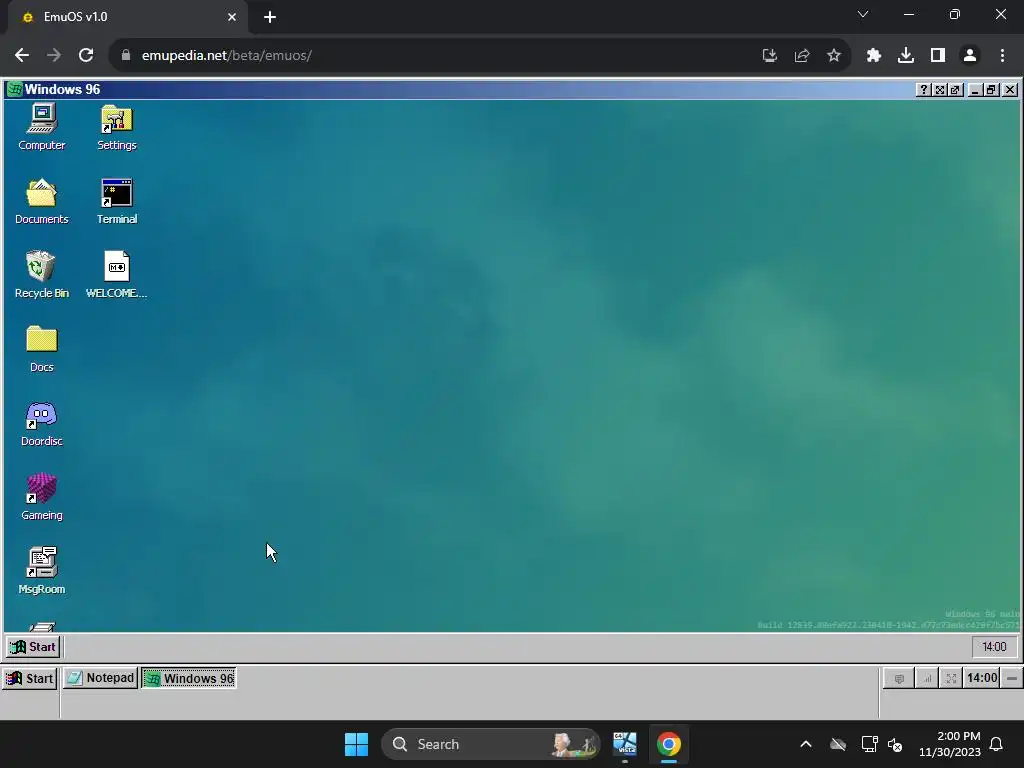This screenshot has width=1024, height=768.
Task: Toggle the Chrome side panel
Action: [938, 56]
